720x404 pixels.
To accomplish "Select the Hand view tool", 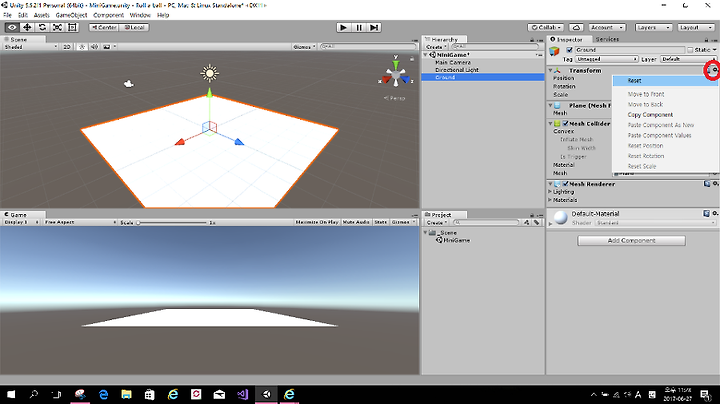I will (12, 28).
